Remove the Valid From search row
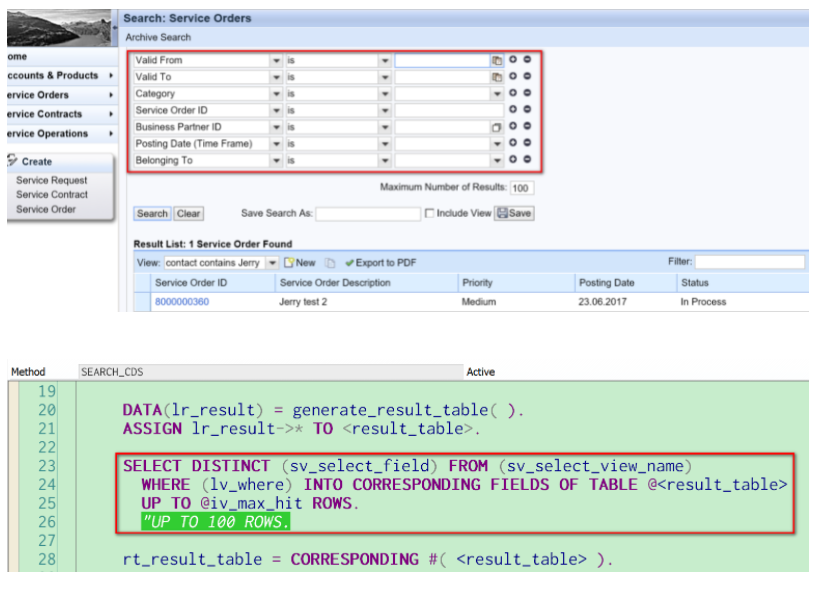The width and height of the screenshot is (818, 593). click(527, 59)
